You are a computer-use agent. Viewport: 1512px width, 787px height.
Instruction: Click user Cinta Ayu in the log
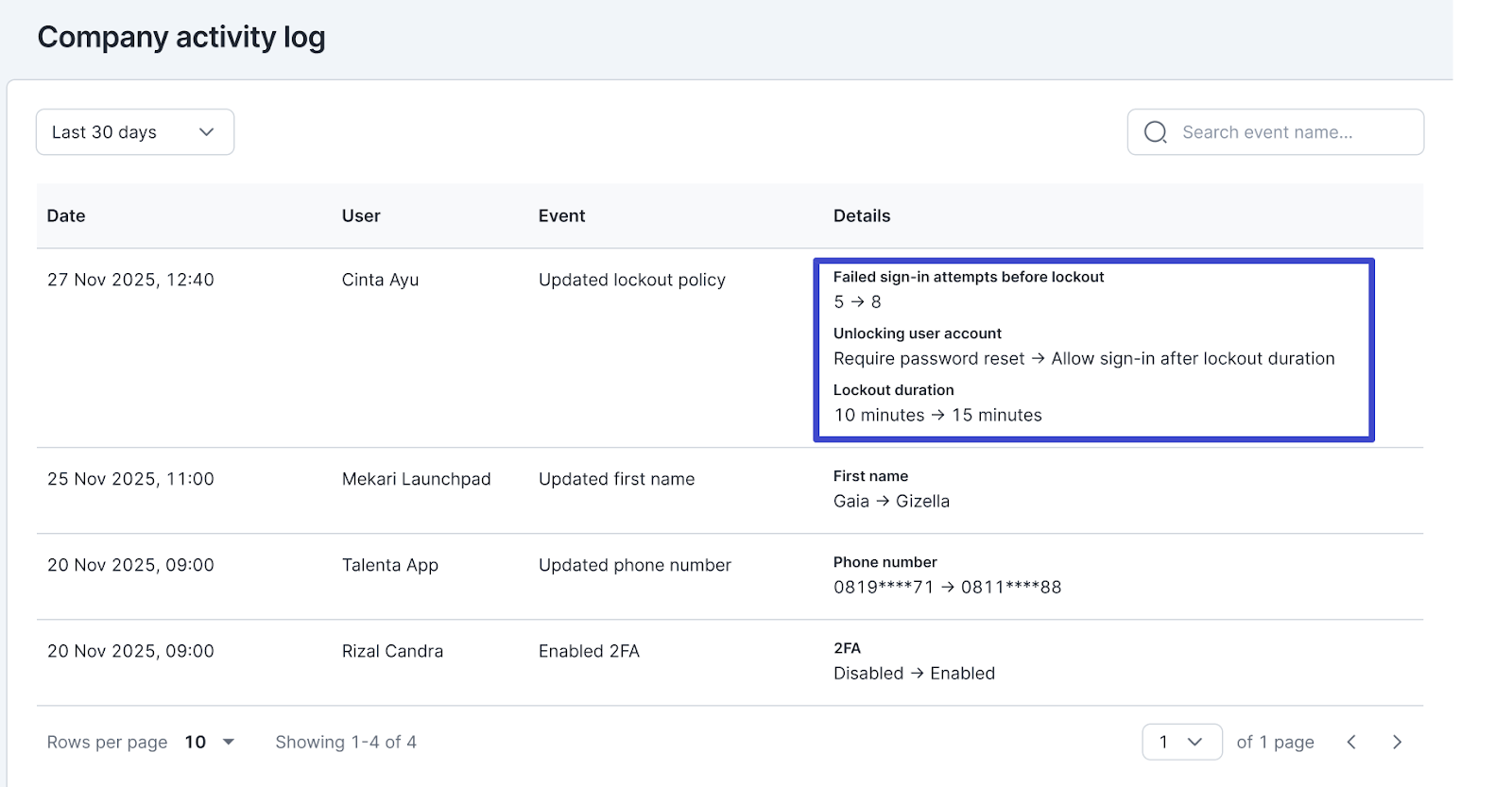(380, 281)
